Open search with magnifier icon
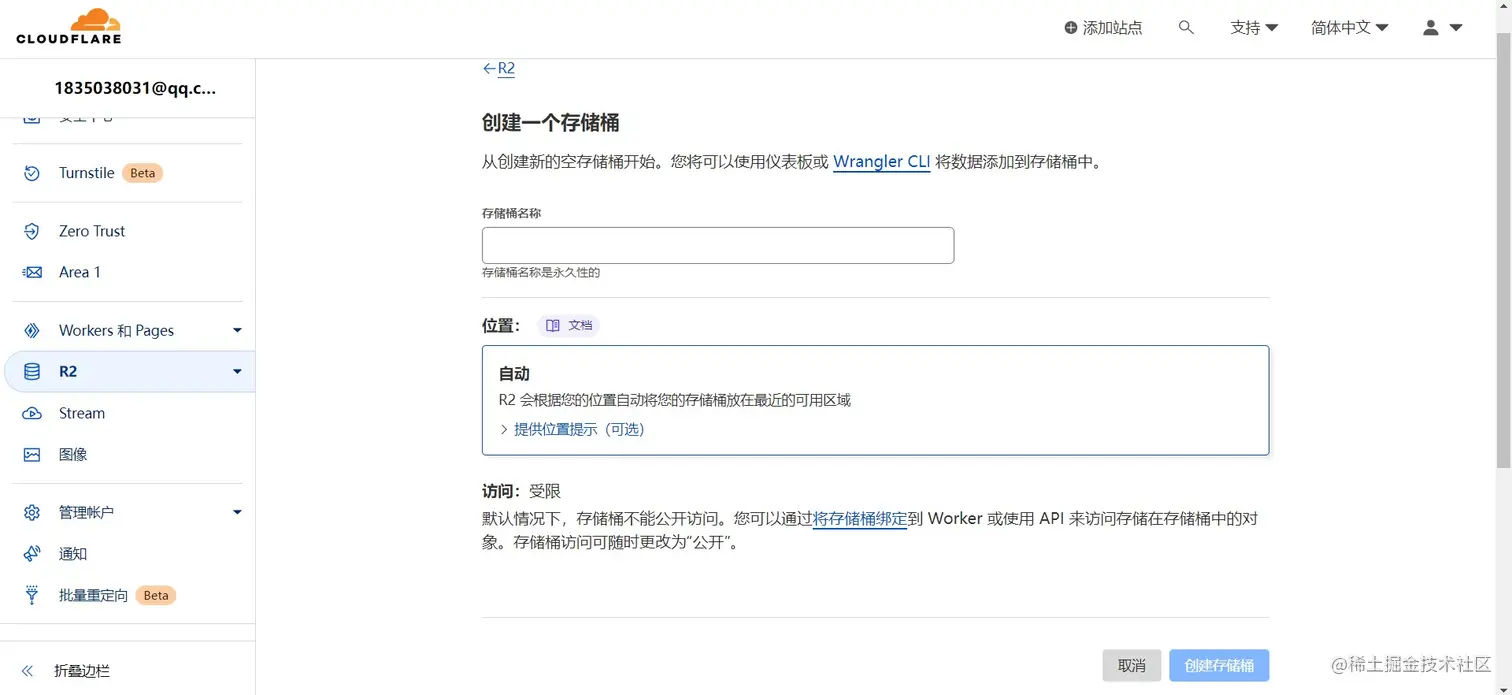 point(1186,28)
